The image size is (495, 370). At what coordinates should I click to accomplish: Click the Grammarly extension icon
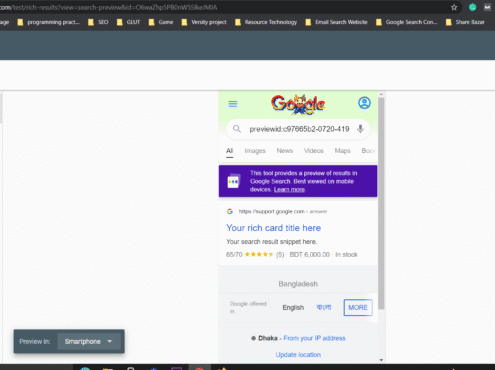click(x=472, y=7)
